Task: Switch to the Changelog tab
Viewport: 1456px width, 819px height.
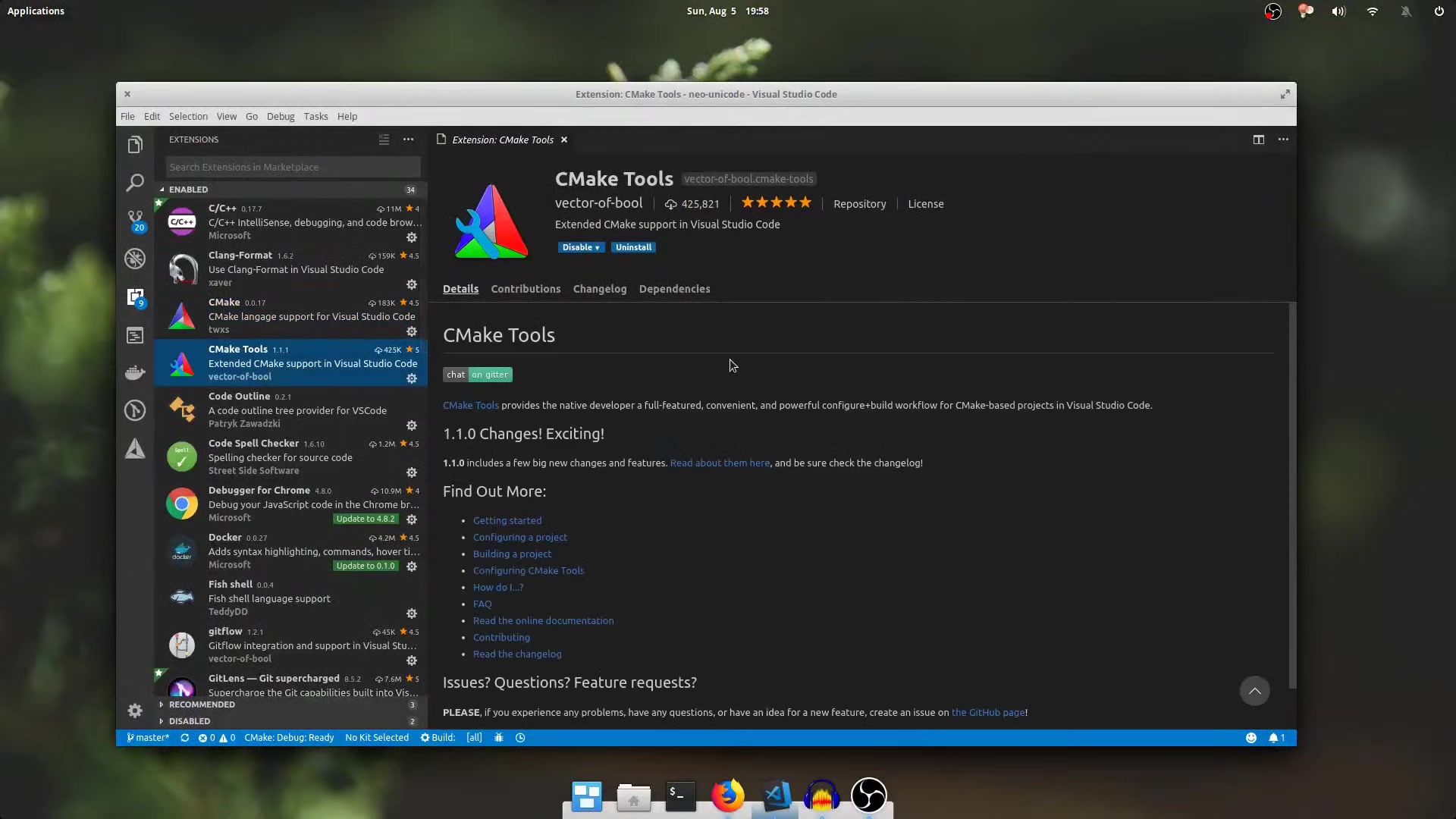Action: click(x=600, y=289)
